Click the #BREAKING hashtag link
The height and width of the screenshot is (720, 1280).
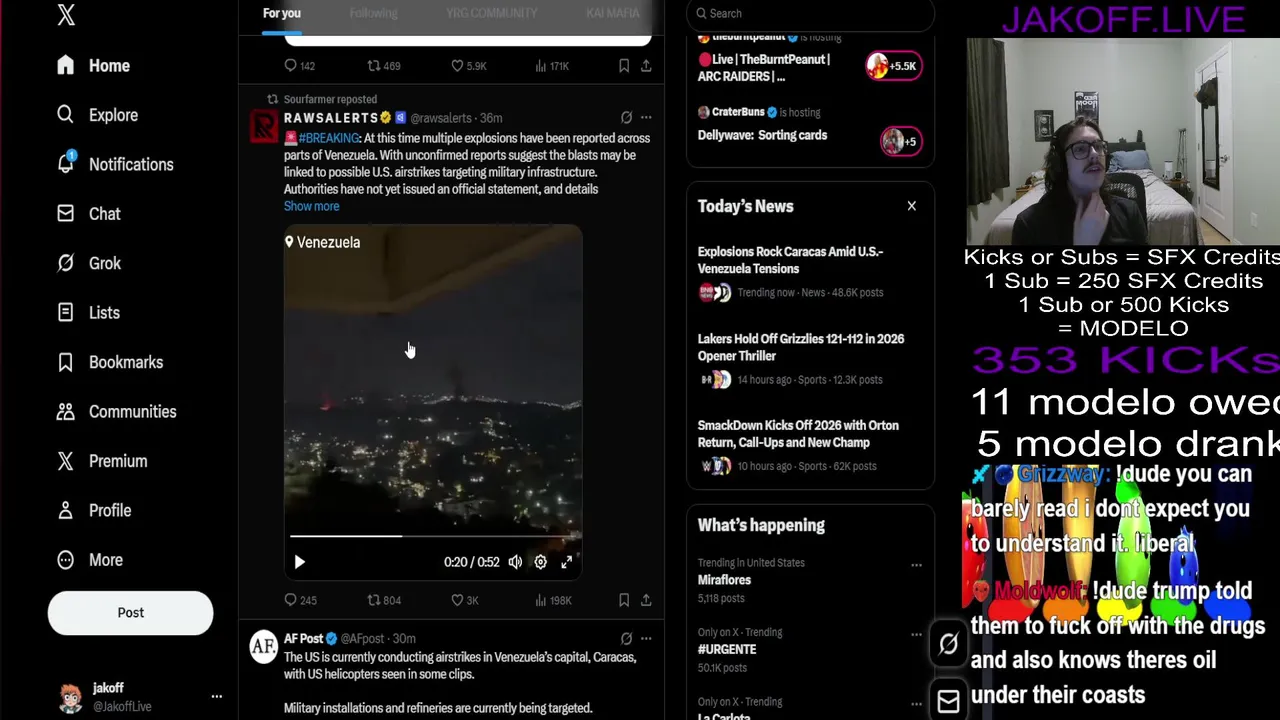[329, 138]
